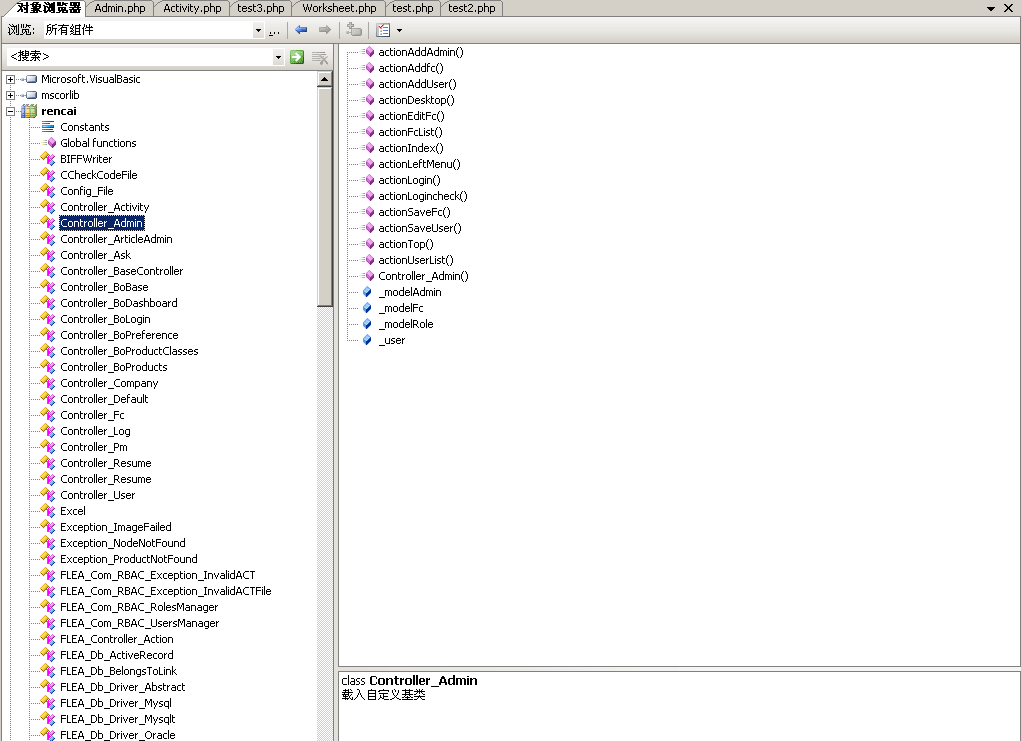Click the edit custom component set ellipsis button

pyautogui.click(x=273, y=31)
